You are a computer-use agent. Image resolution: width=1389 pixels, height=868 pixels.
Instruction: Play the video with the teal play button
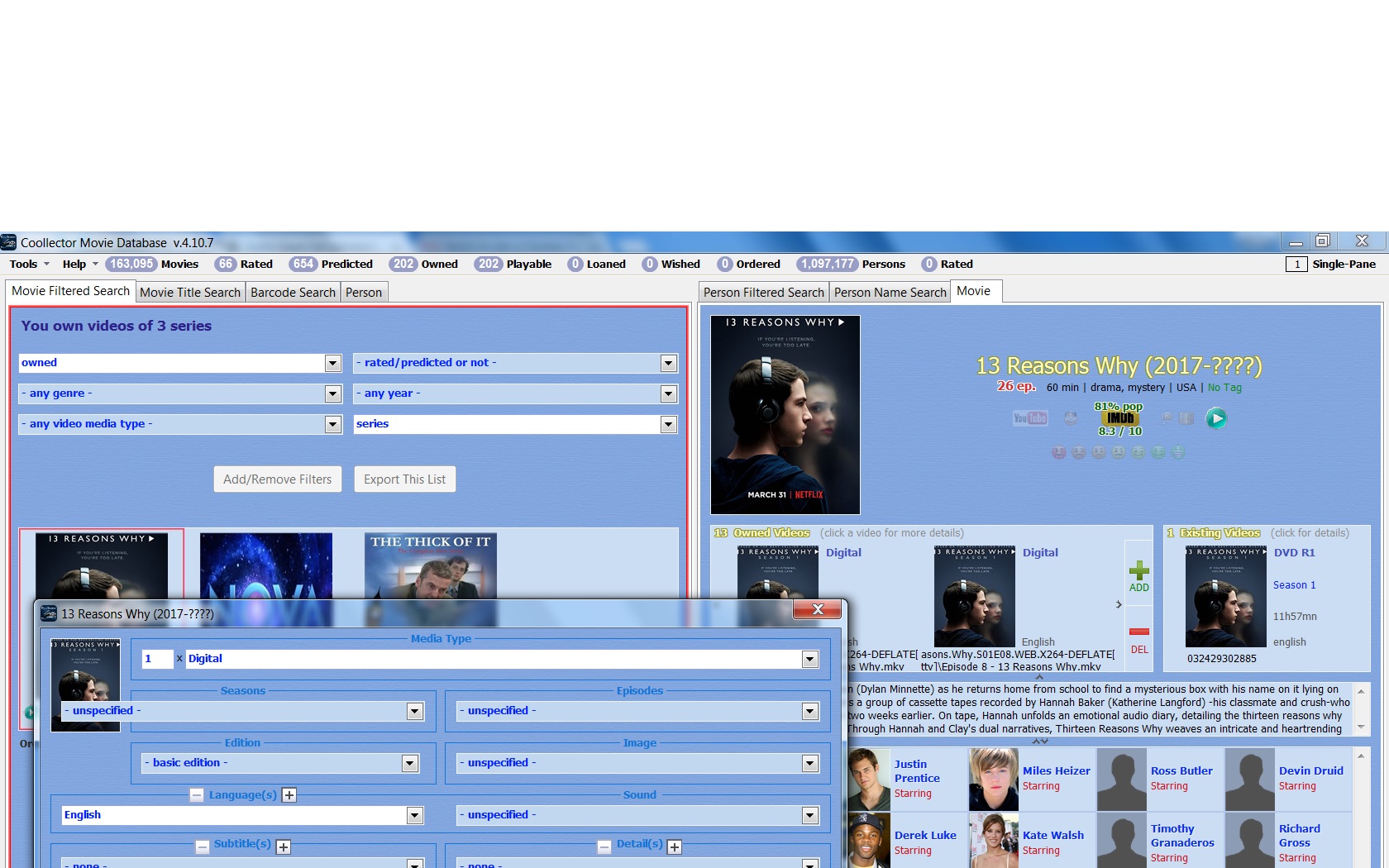coord(1216,418)
